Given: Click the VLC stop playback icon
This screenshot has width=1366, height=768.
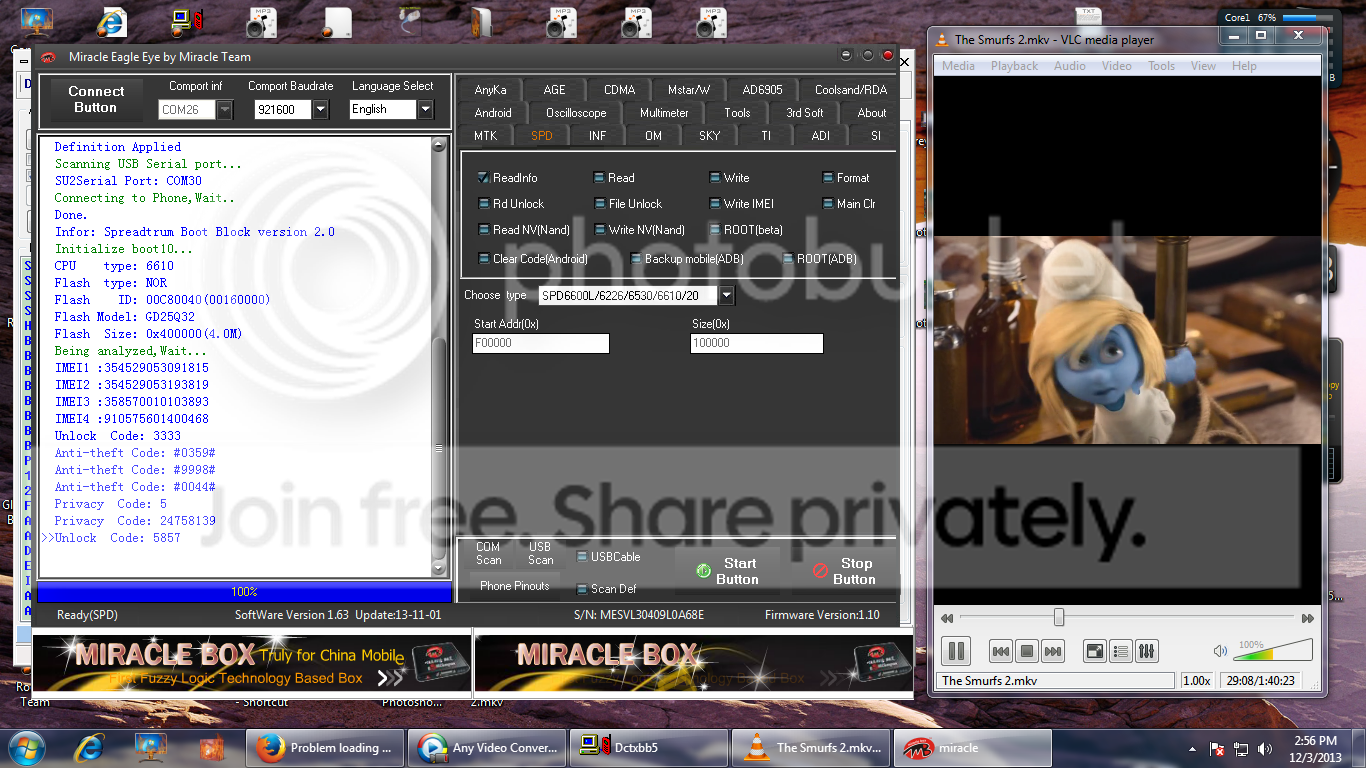Looking at the screenshot, I should [x=1026, y=652].
